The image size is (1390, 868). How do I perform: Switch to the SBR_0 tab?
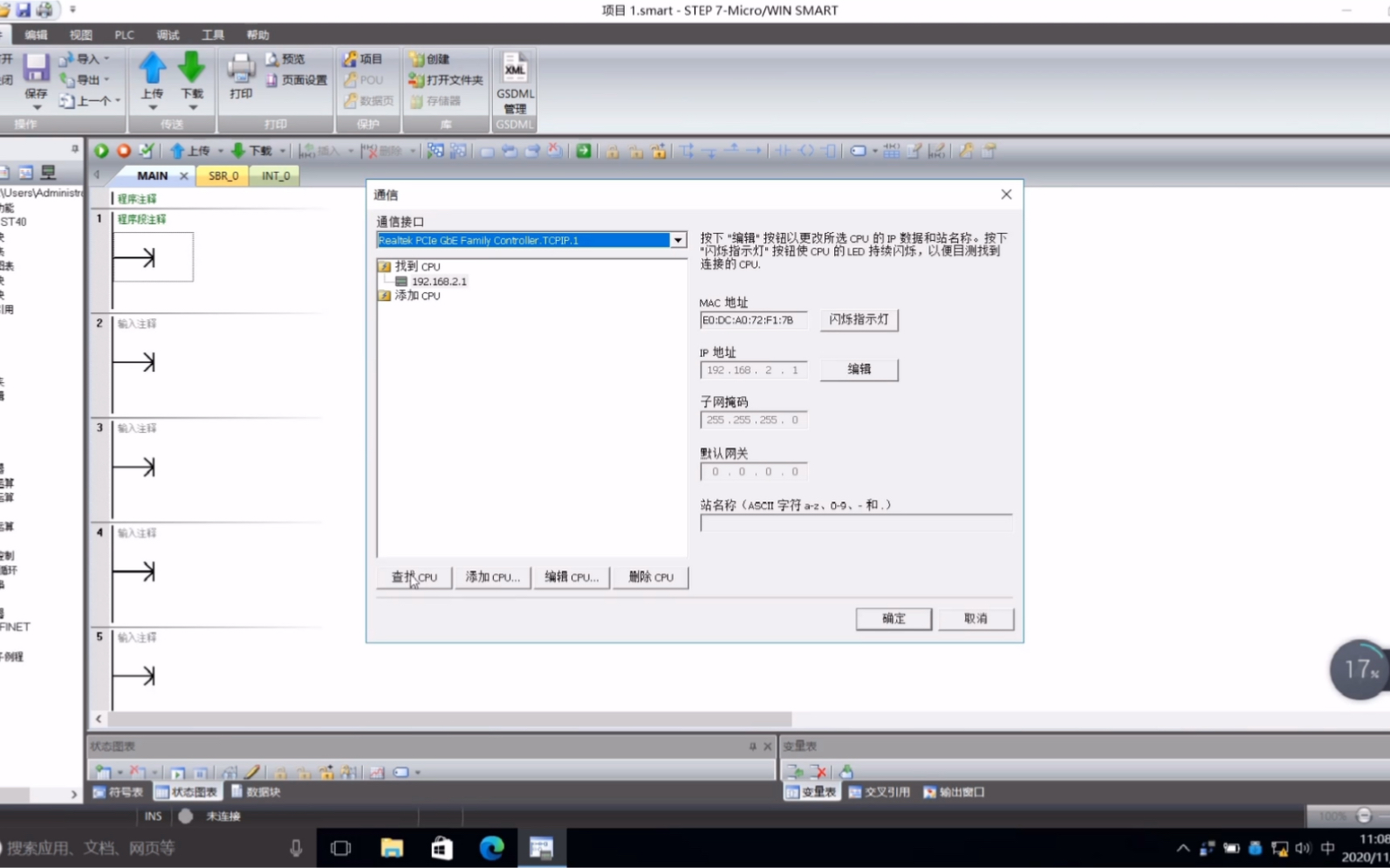(223, 176)
